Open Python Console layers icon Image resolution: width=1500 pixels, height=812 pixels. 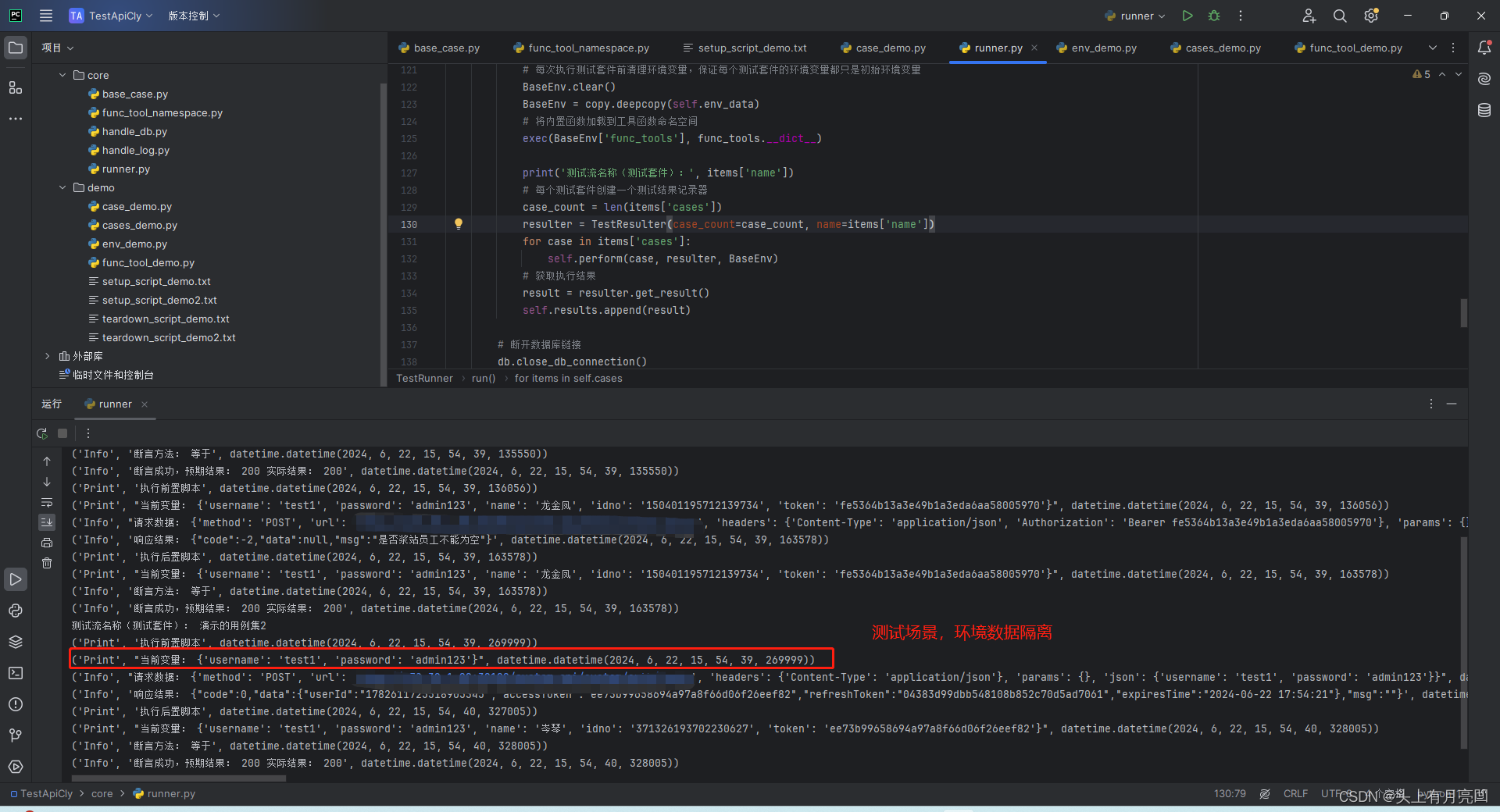pos(16,642)
